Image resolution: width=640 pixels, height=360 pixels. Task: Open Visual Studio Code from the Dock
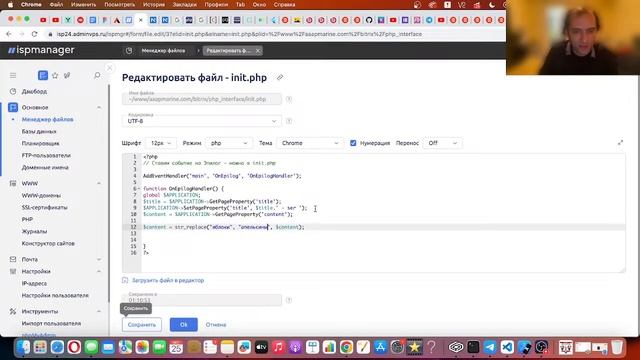click(507, 347)
